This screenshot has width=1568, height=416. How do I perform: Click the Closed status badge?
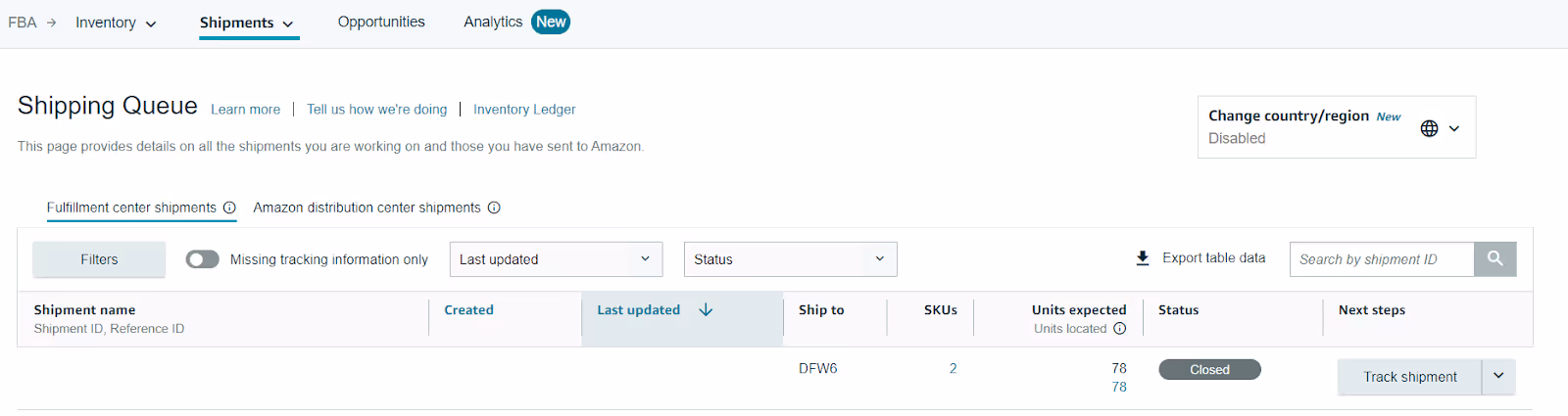tap(1209, 370)
